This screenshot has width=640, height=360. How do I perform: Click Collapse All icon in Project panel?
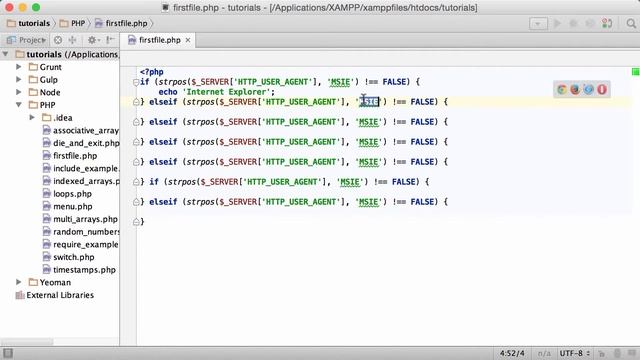[72, 40]
